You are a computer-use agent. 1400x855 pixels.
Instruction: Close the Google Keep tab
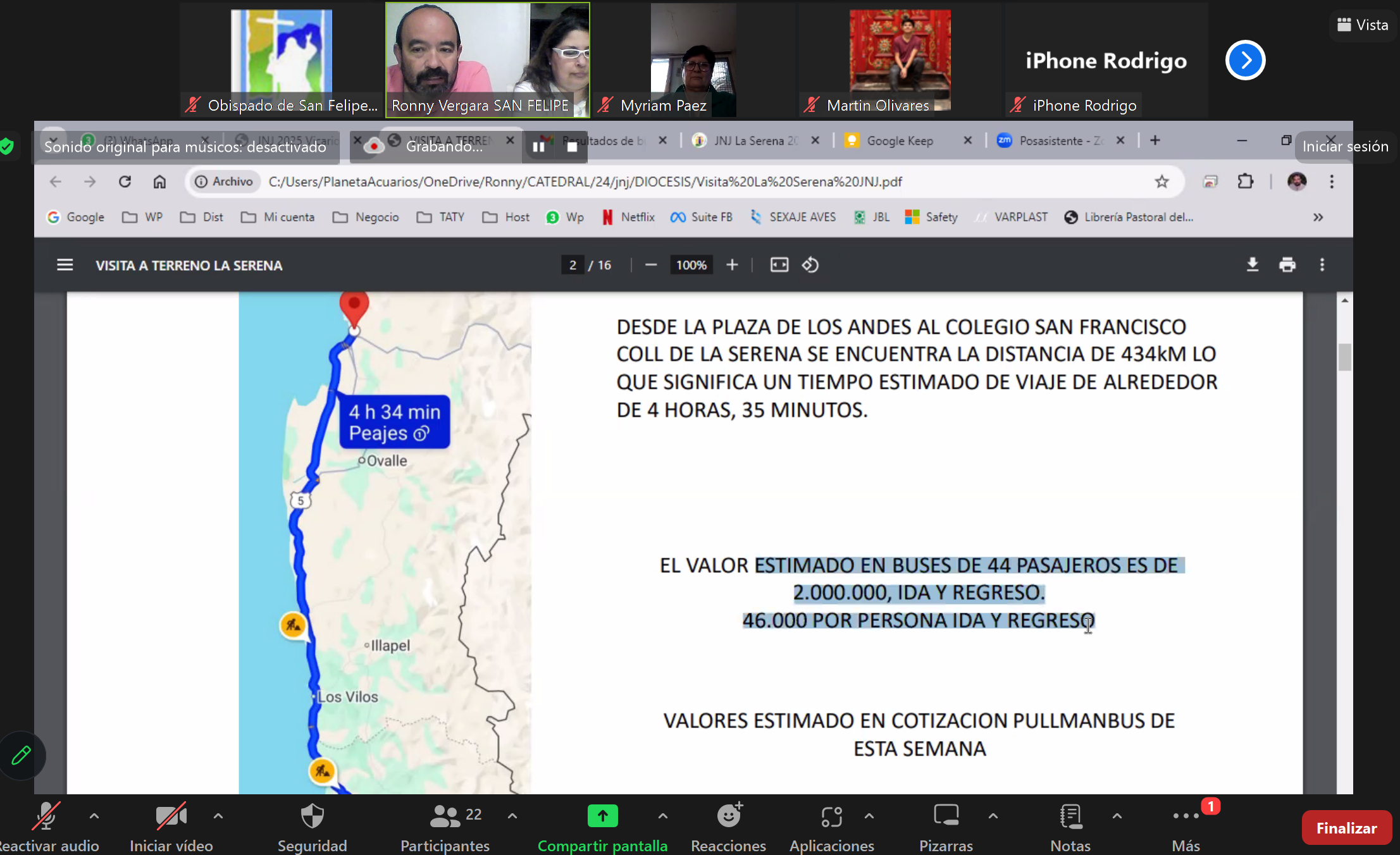pyautogui.click(x=967, y=140)
